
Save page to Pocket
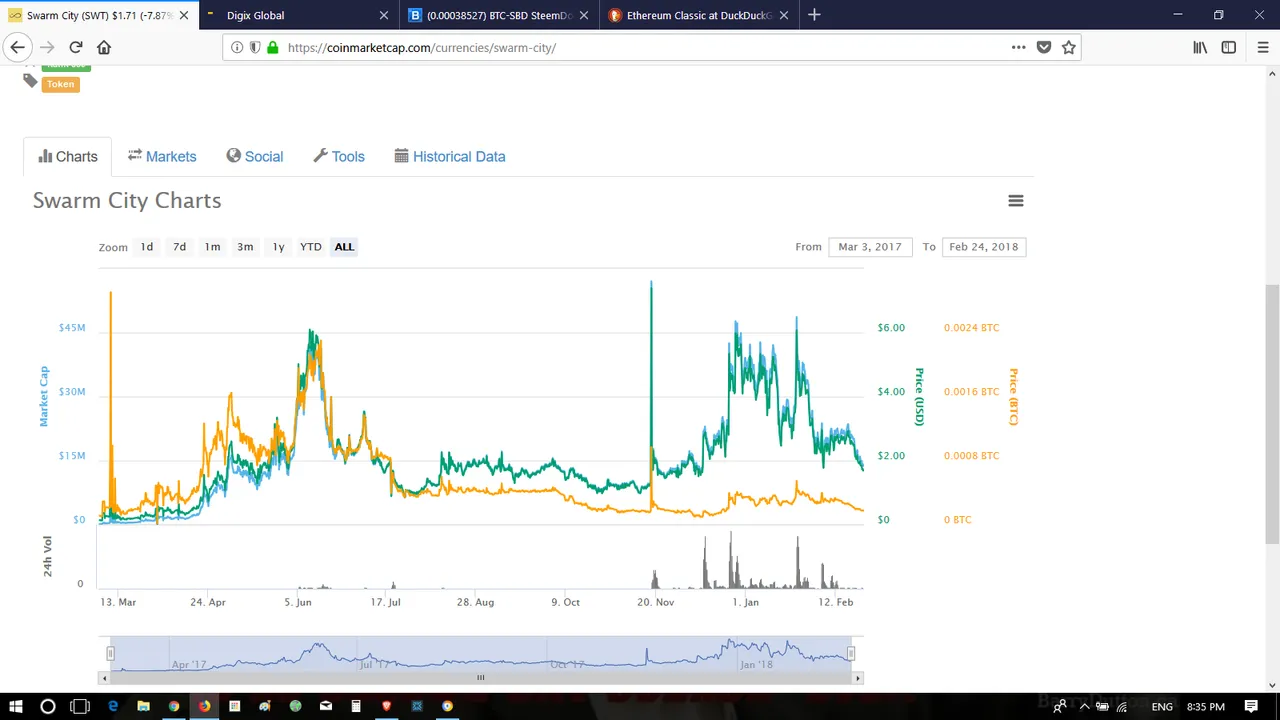tap(1044, 47)
